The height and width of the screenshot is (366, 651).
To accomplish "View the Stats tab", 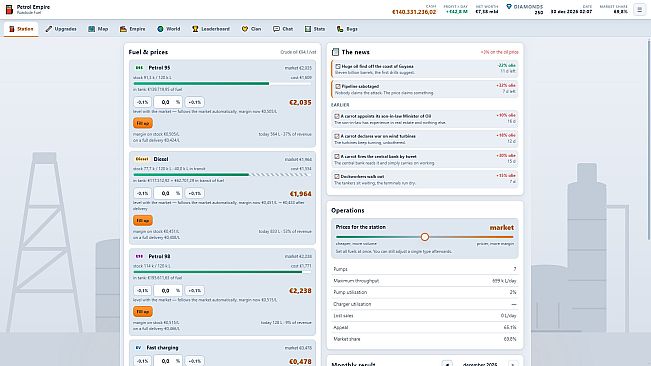I will point(315,29).
